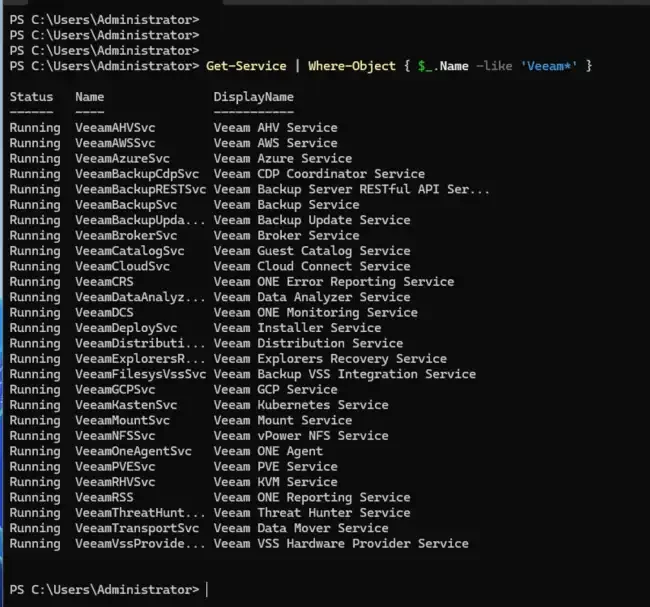Click Veeam Distribution Service display name
Image resolution: width=650 pixels, height=607 pixels.
(x=308, y=343)
